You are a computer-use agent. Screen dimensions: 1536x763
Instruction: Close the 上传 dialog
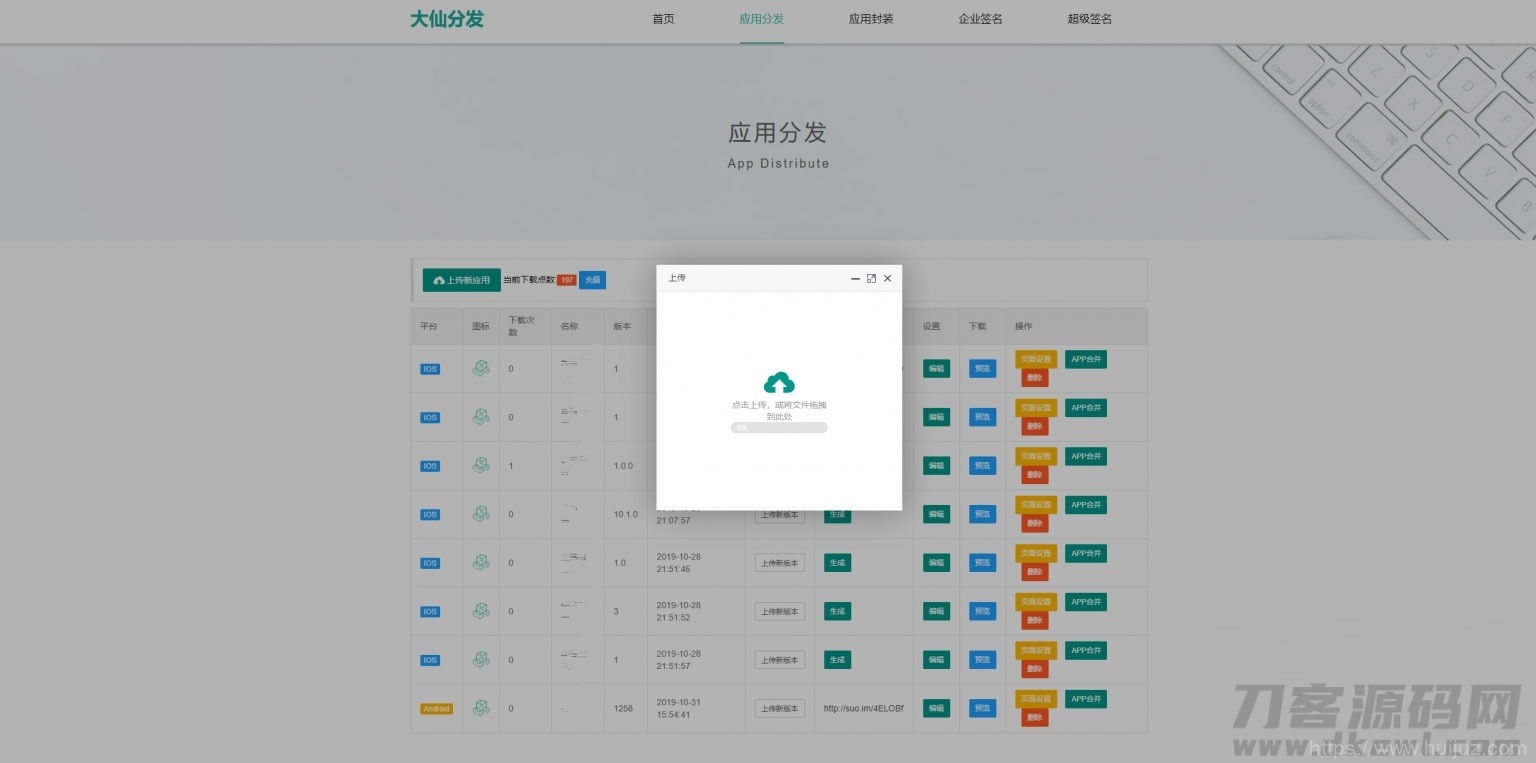pos(887,278)
